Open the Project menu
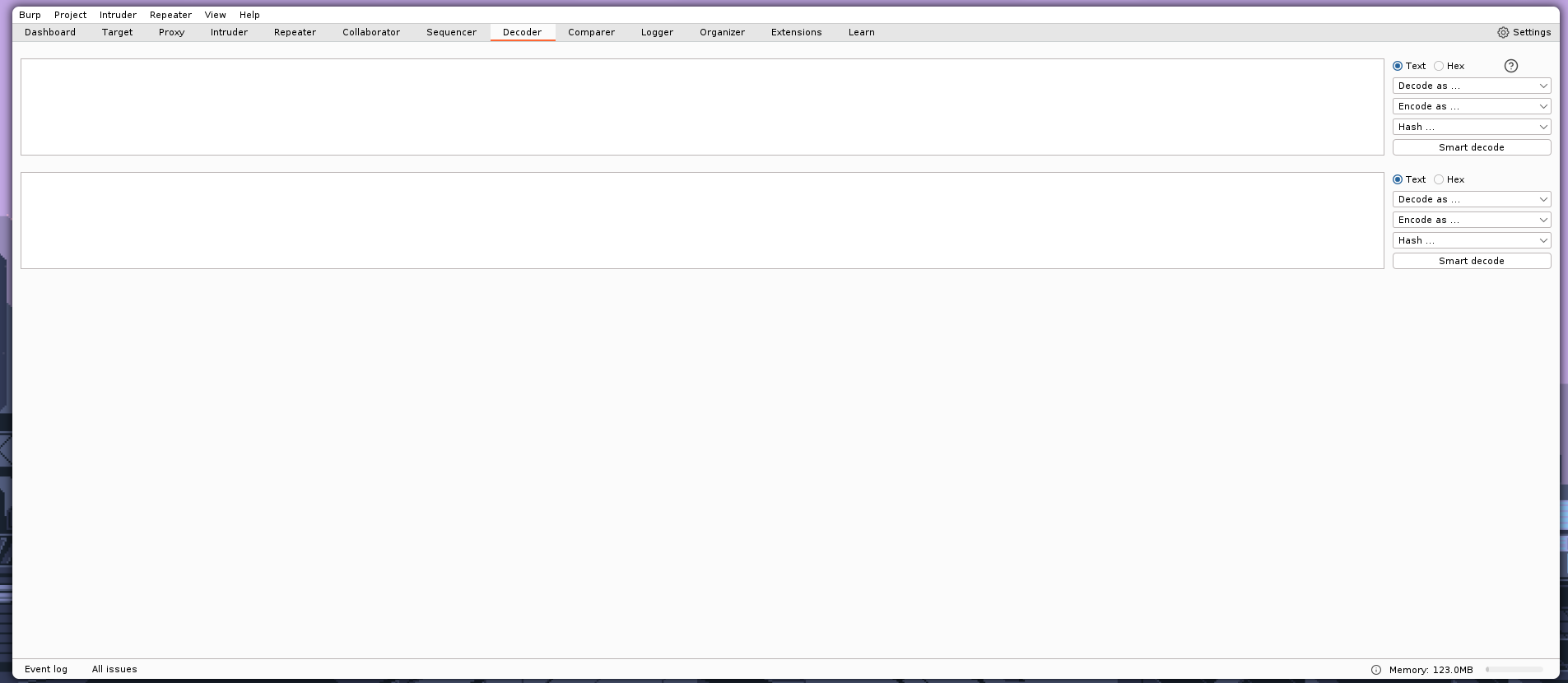The image size is (1568, 683). click(x=70, y=15)
